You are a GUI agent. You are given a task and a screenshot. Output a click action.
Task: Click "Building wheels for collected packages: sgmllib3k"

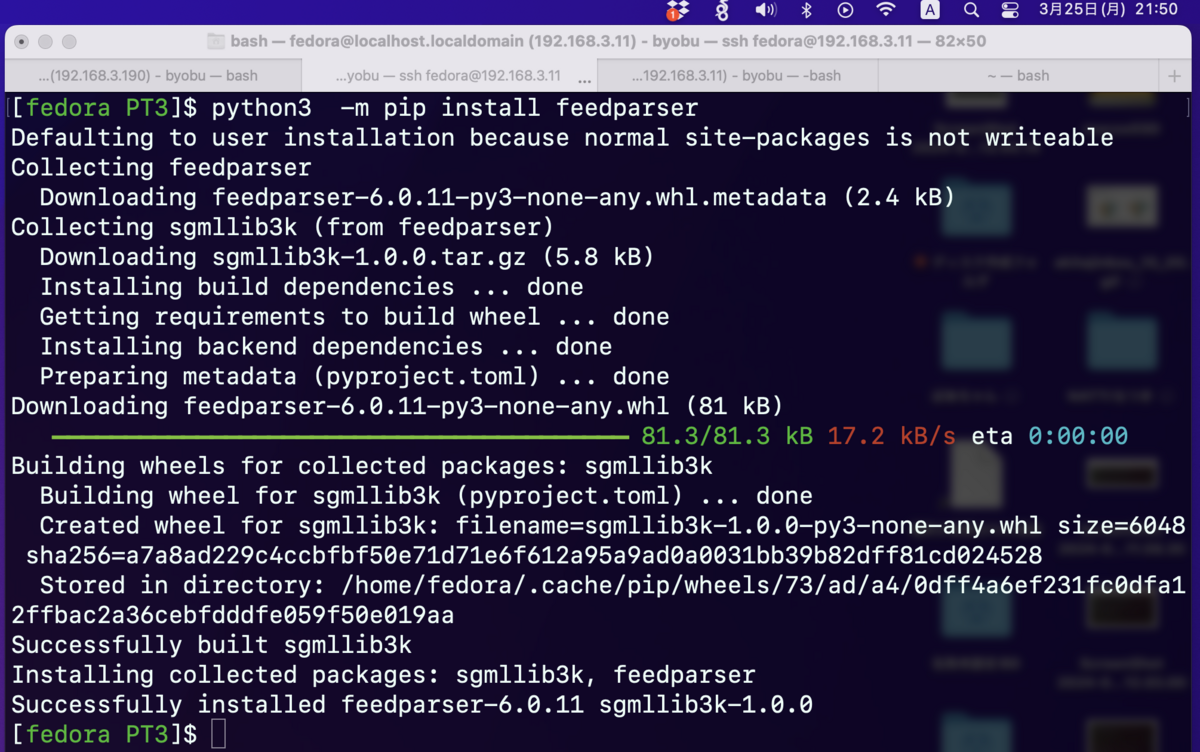click(x=362, y=466)
